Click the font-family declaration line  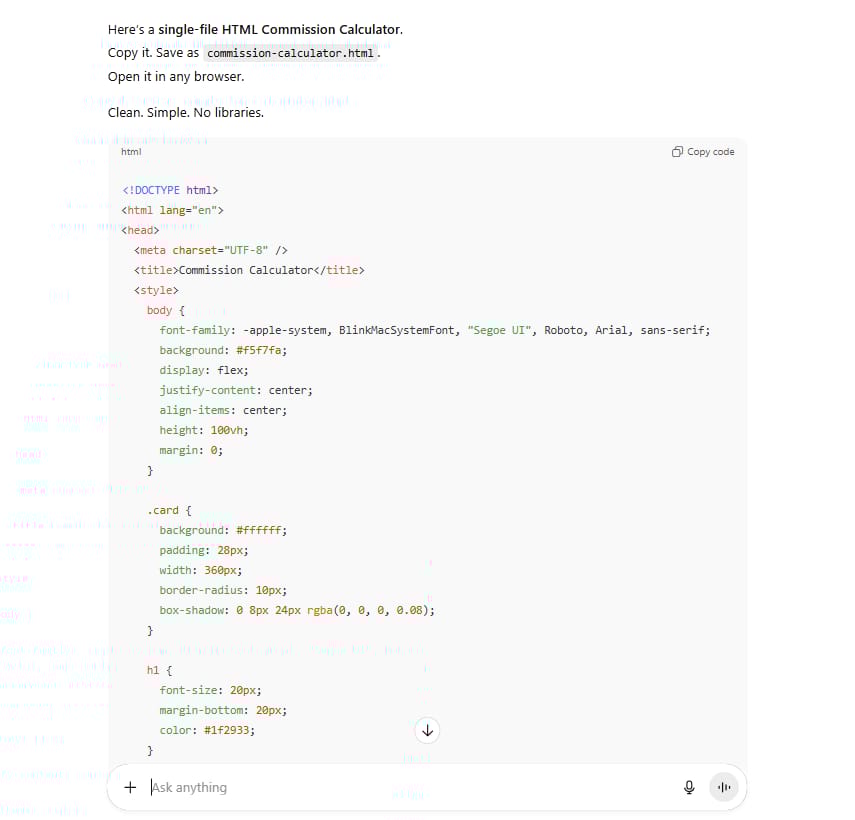434,330
